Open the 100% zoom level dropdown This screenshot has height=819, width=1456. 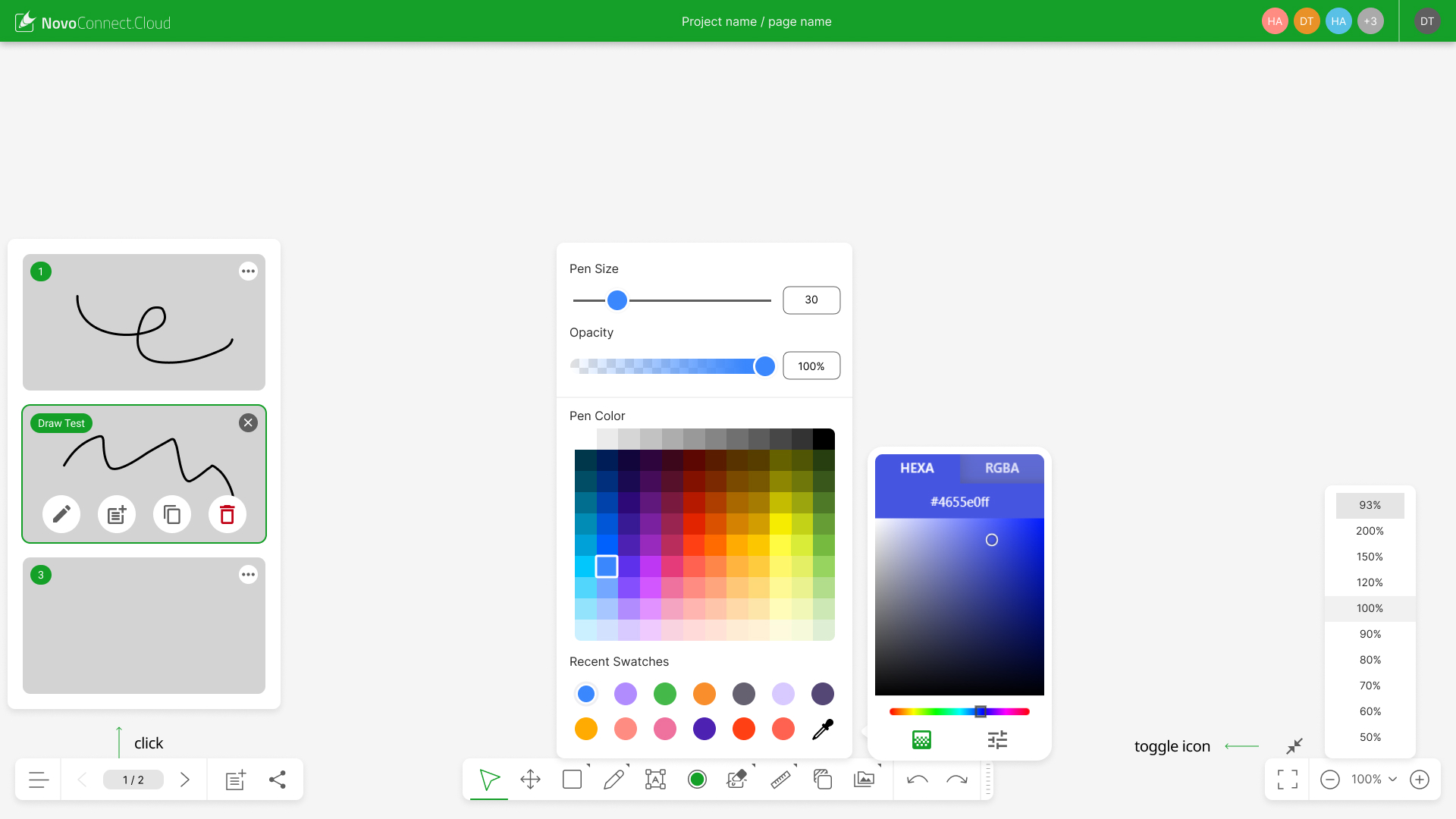click(x=1374, y=780)
